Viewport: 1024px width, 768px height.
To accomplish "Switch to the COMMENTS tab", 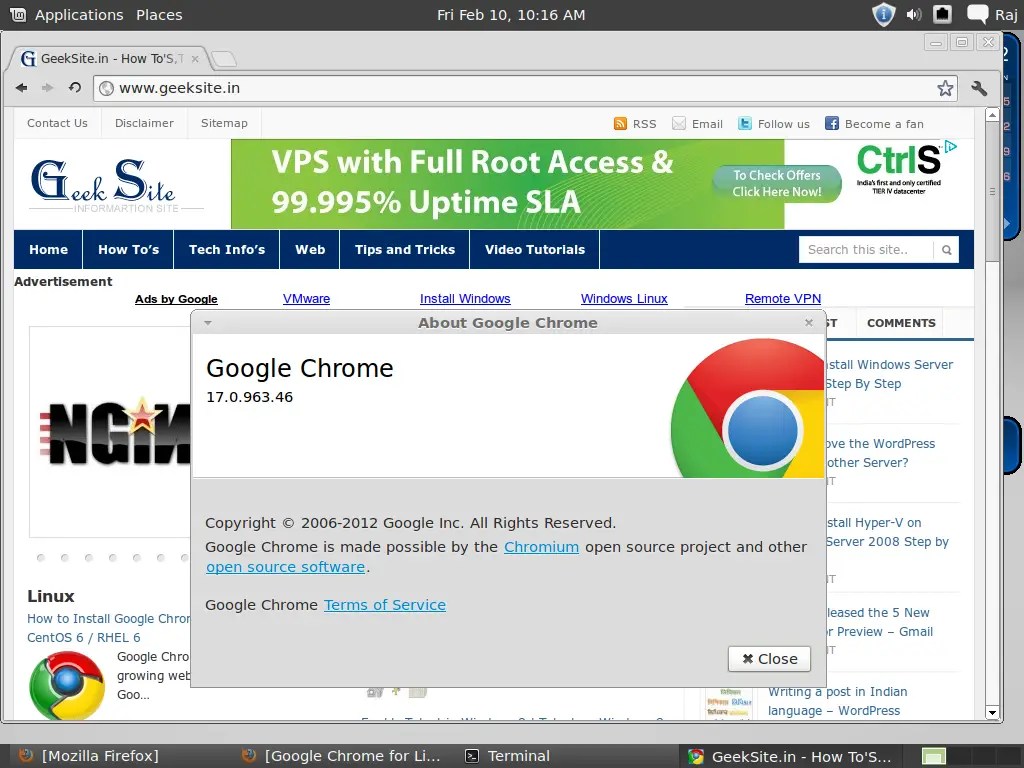I will pos(901,323).
